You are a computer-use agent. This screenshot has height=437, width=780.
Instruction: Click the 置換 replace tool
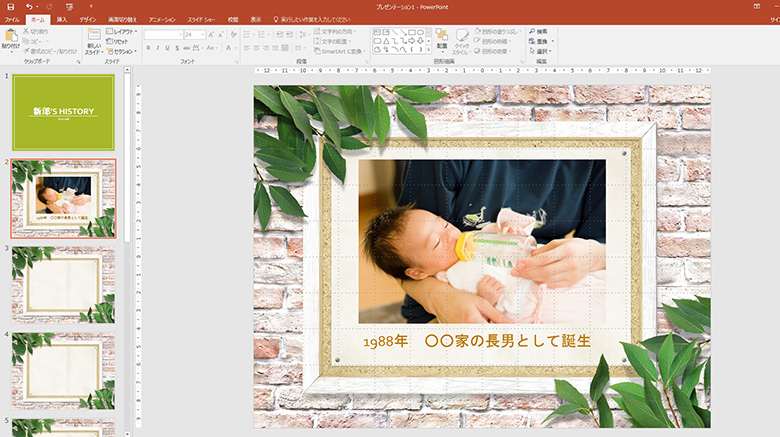coord(541,41)
